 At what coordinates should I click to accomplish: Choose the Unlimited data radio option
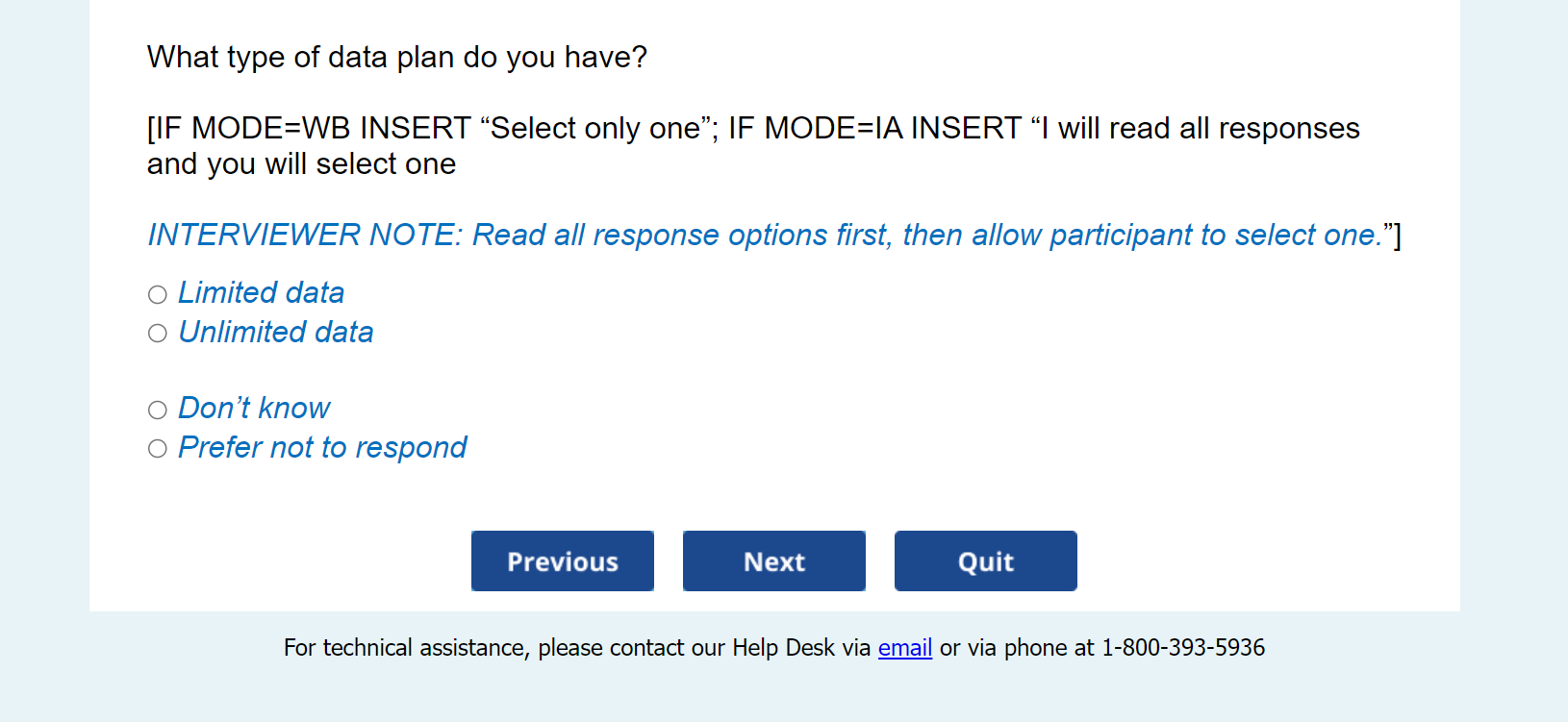(x=158, y=334)
